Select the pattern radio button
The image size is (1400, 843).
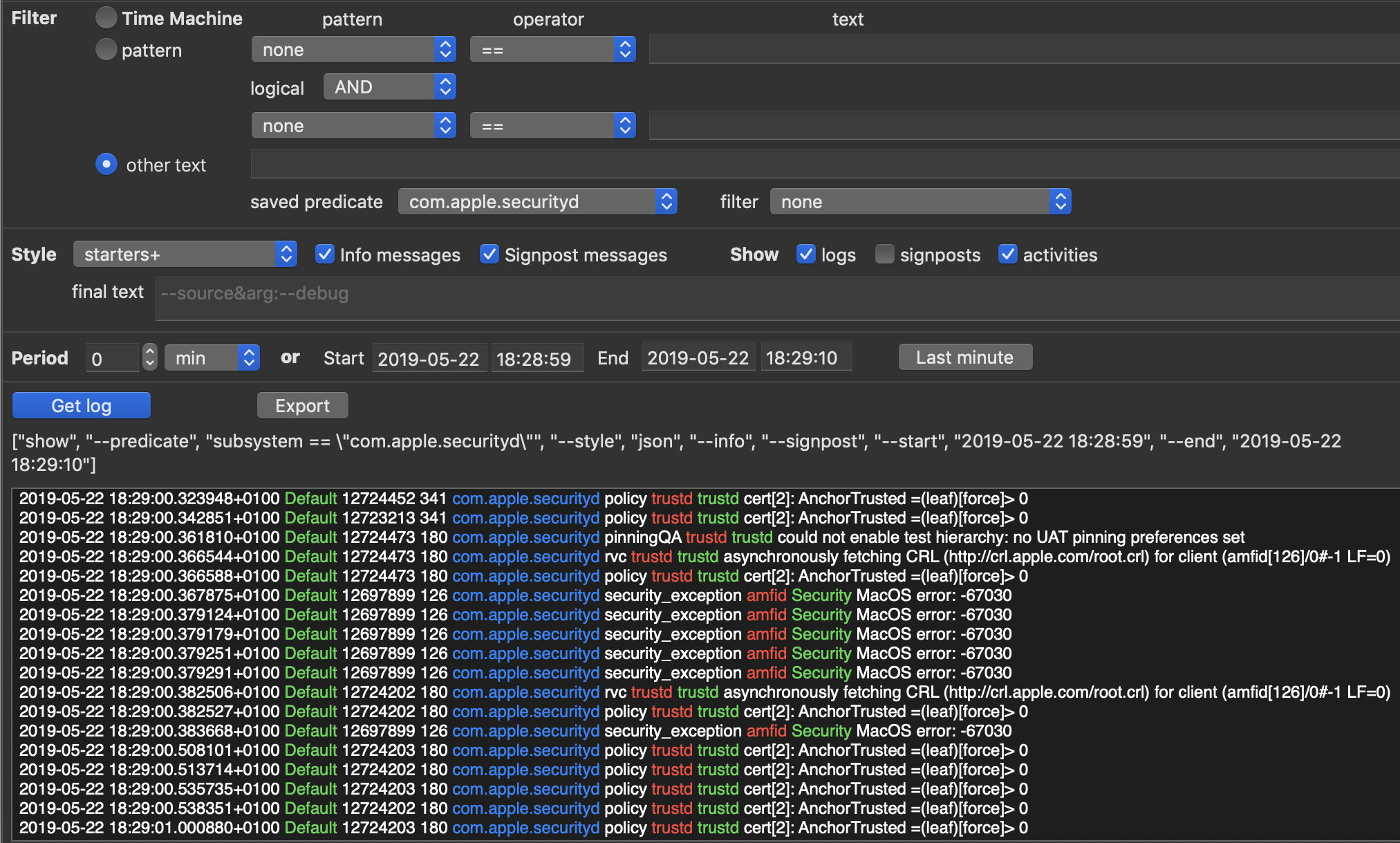[106, 50]
